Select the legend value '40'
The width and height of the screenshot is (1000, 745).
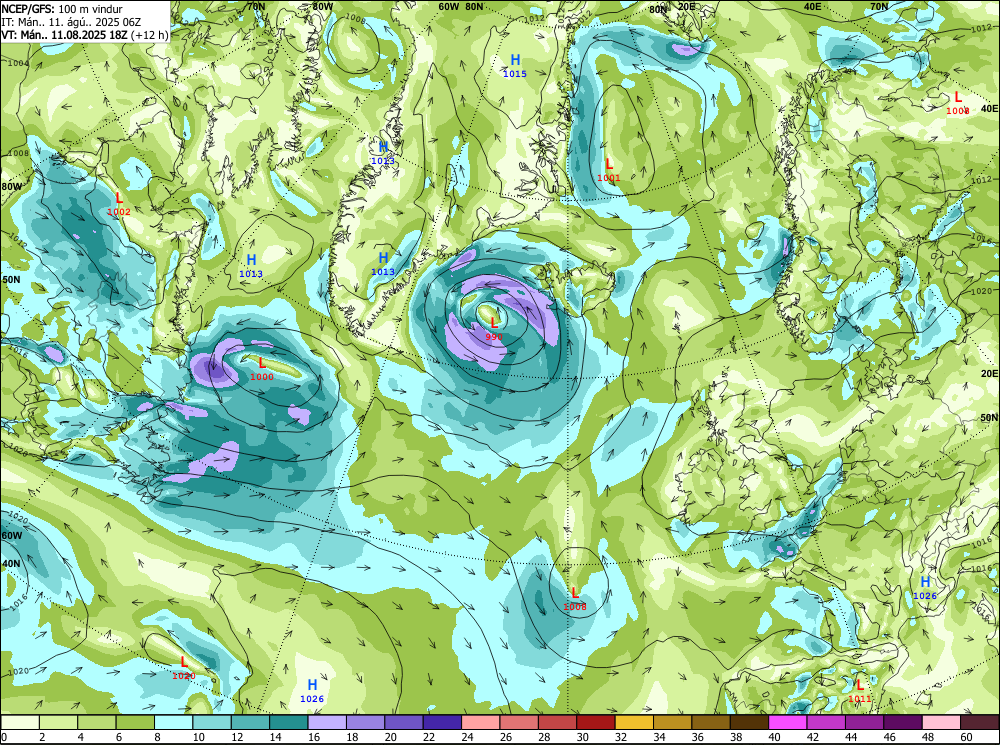(x=774, y=737)
